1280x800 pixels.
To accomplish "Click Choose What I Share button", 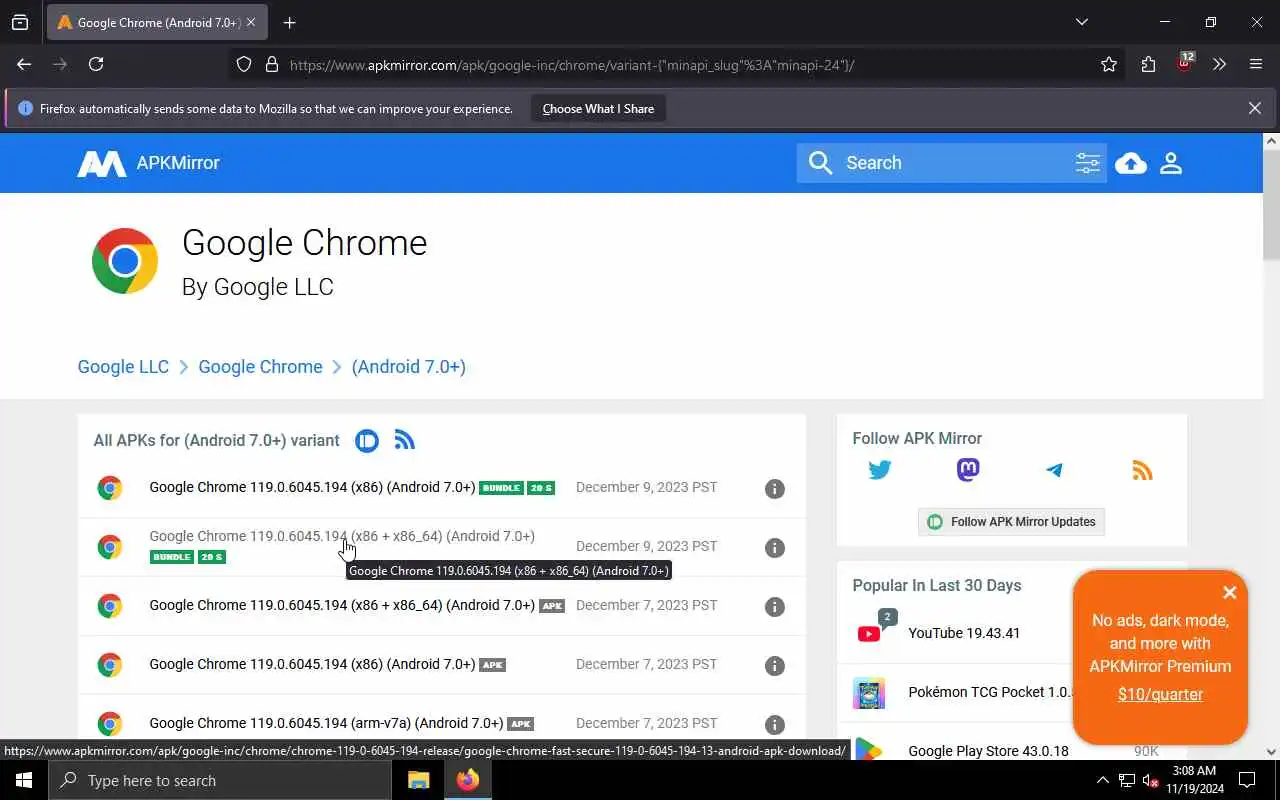I will pos(598,109).
